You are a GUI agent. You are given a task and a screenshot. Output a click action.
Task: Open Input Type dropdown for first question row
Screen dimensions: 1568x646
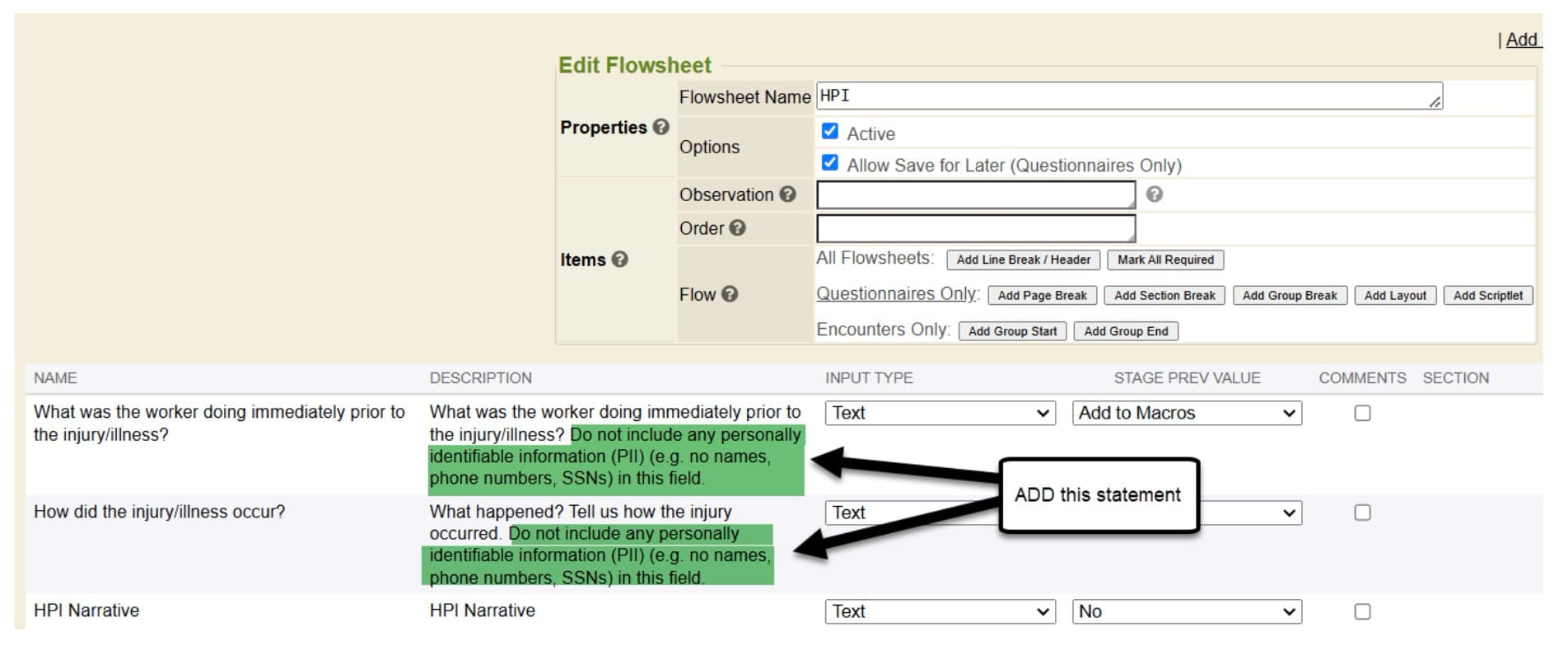click(940, 413)
